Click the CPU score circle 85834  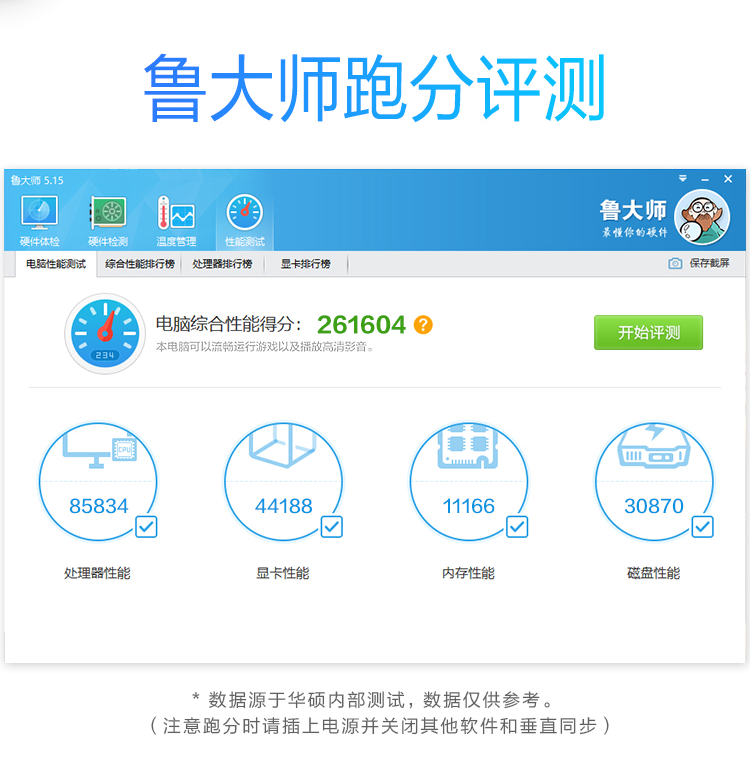coord(98,482)
